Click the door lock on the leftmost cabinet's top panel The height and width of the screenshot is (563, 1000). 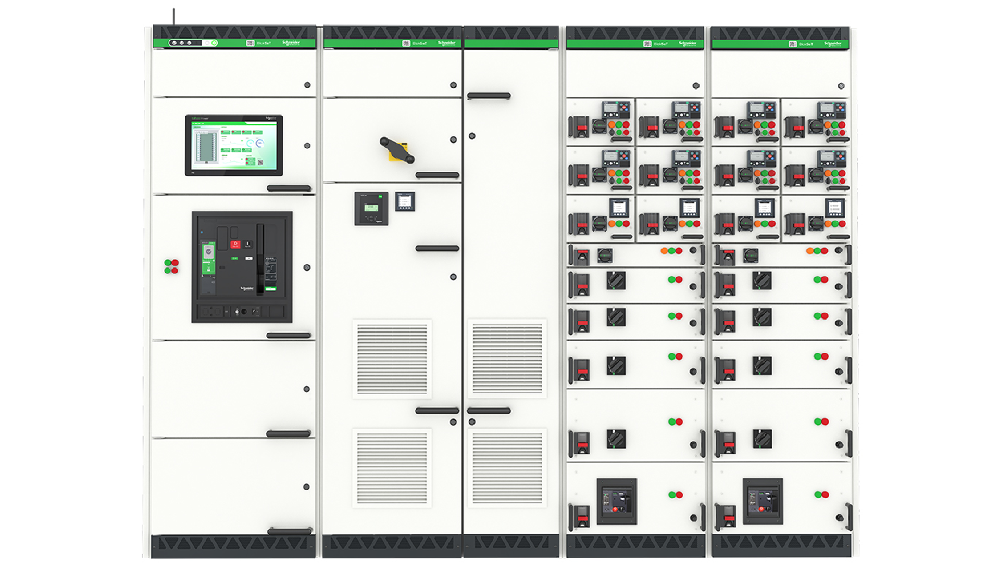pyautogui.click(x=307, y=84)
